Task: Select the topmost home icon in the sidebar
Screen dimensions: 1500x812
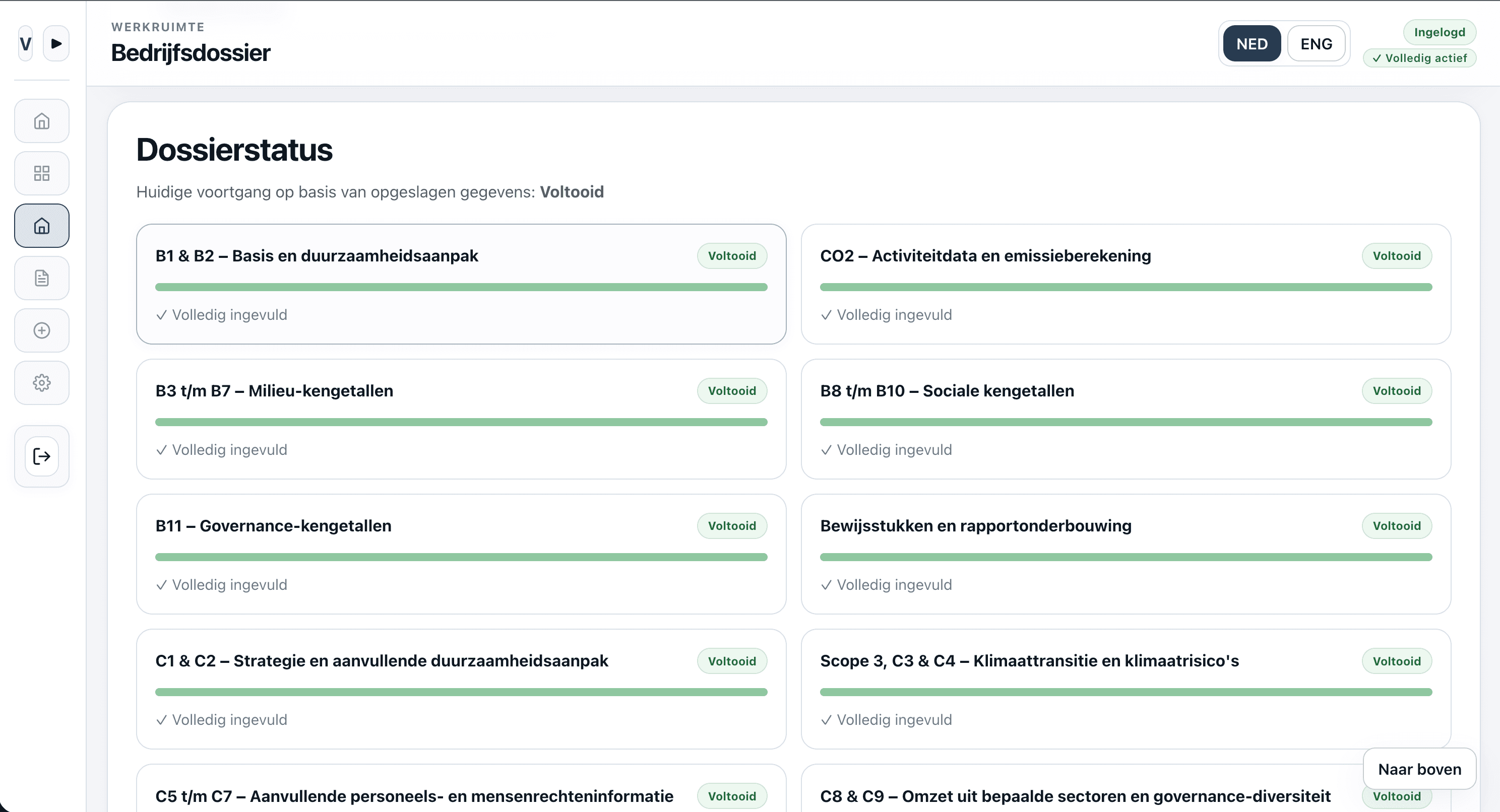Action: (x=41, y=120)
